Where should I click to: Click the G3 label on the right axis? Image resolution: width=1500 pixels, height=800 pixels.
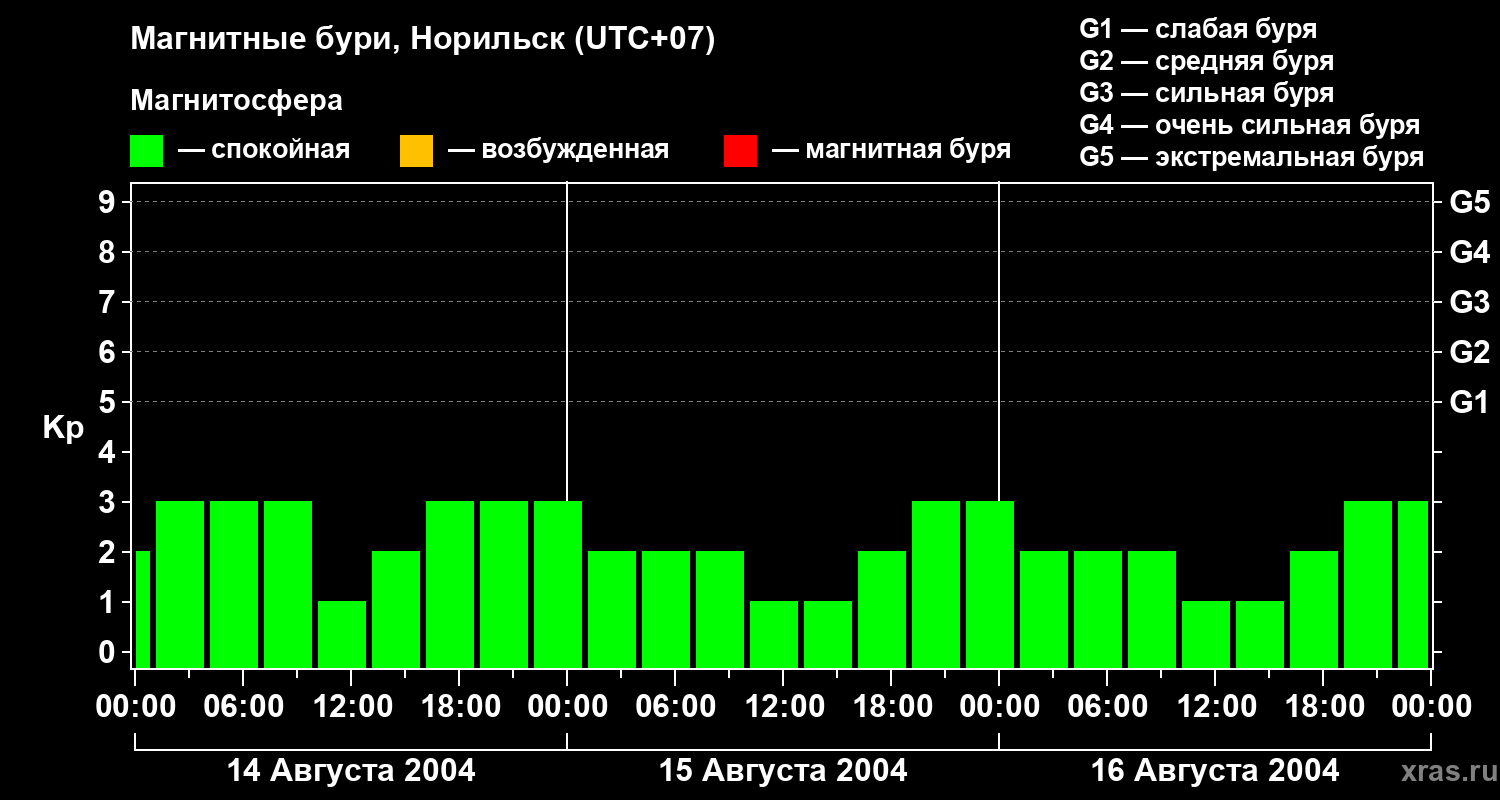pos(1469,302)
